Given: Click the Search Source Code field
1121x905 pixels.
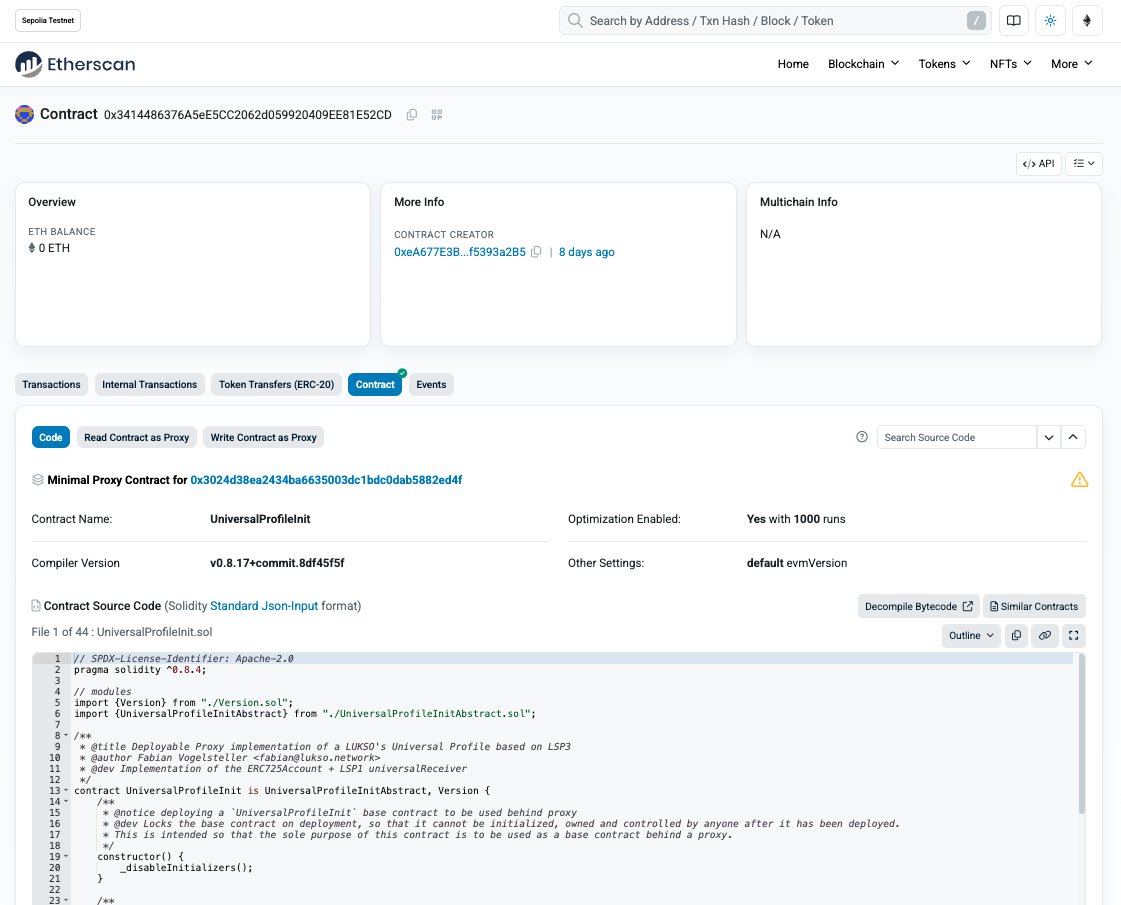Looking at the screenshot, I should 956,437.
